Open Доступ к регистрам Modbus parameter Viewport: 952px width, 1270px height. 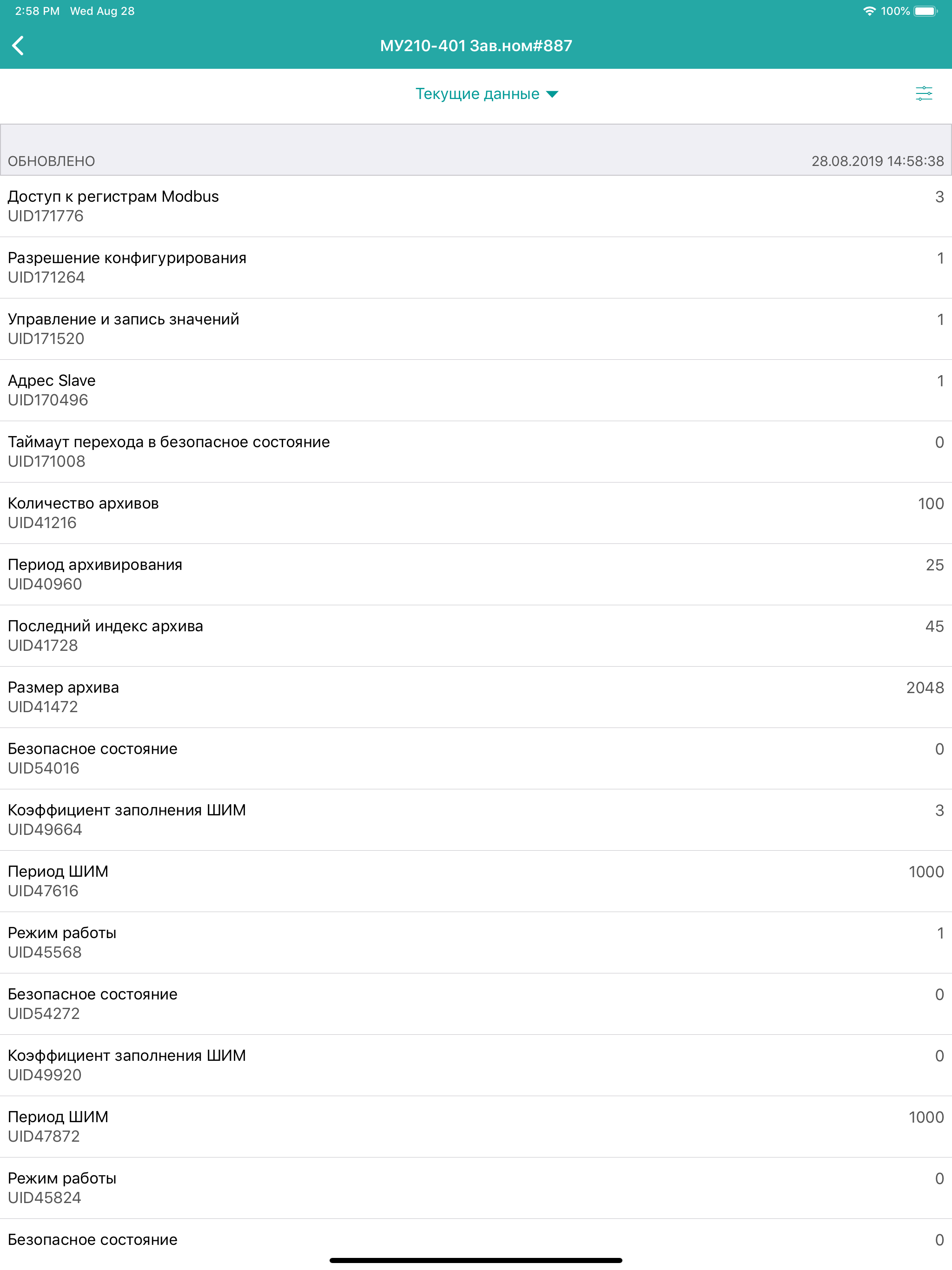(476, 206)
